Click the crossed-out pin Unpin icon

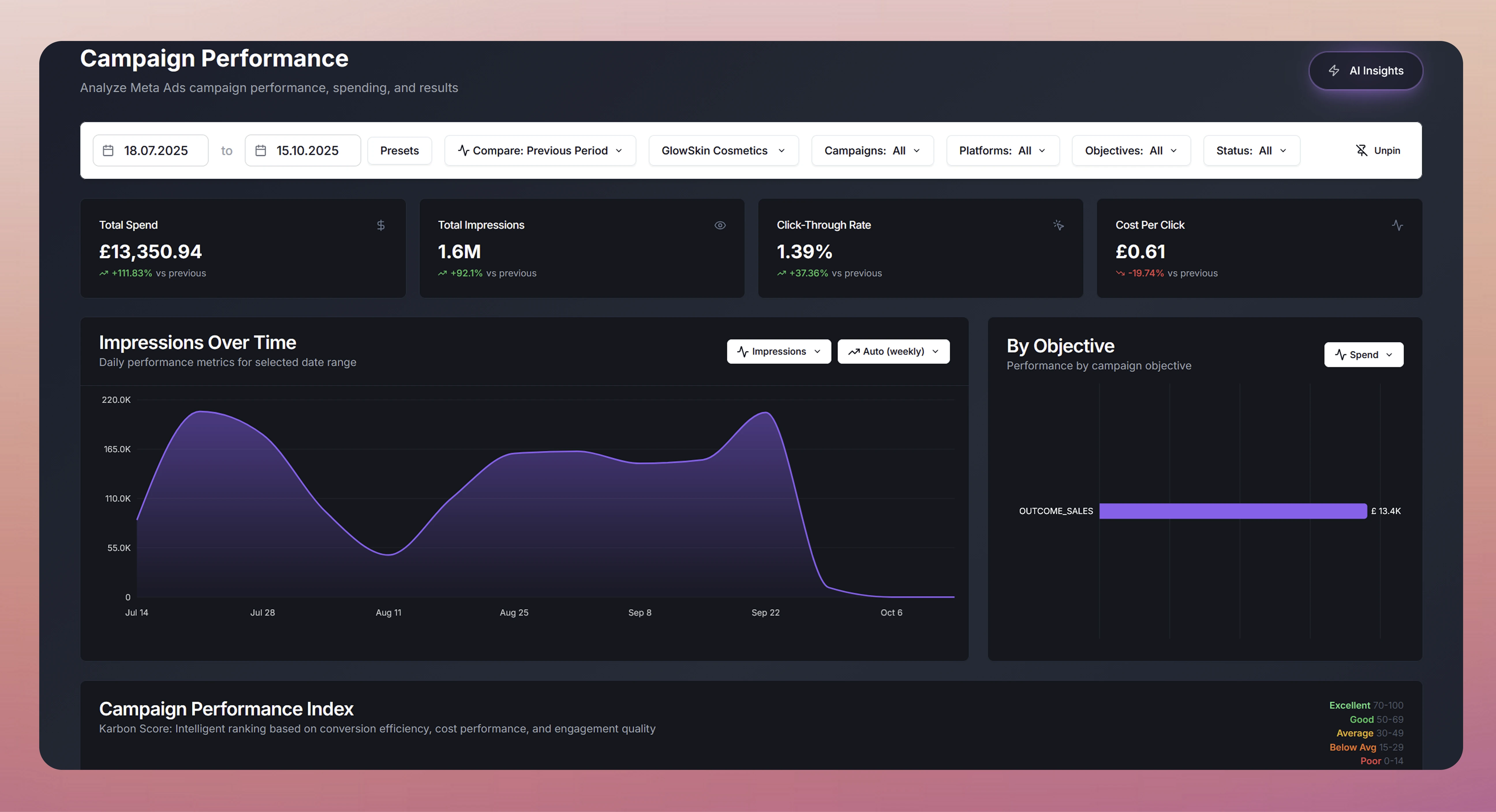pos(1361,150)
